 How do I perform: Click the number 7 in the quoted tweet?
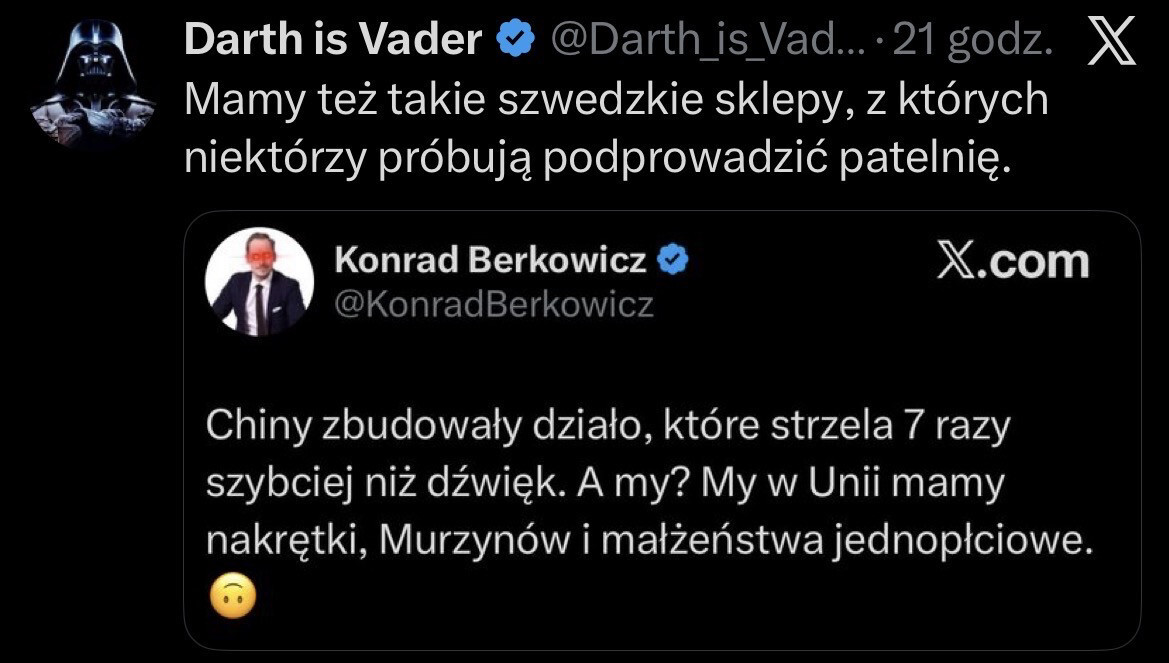coord(907,427)
